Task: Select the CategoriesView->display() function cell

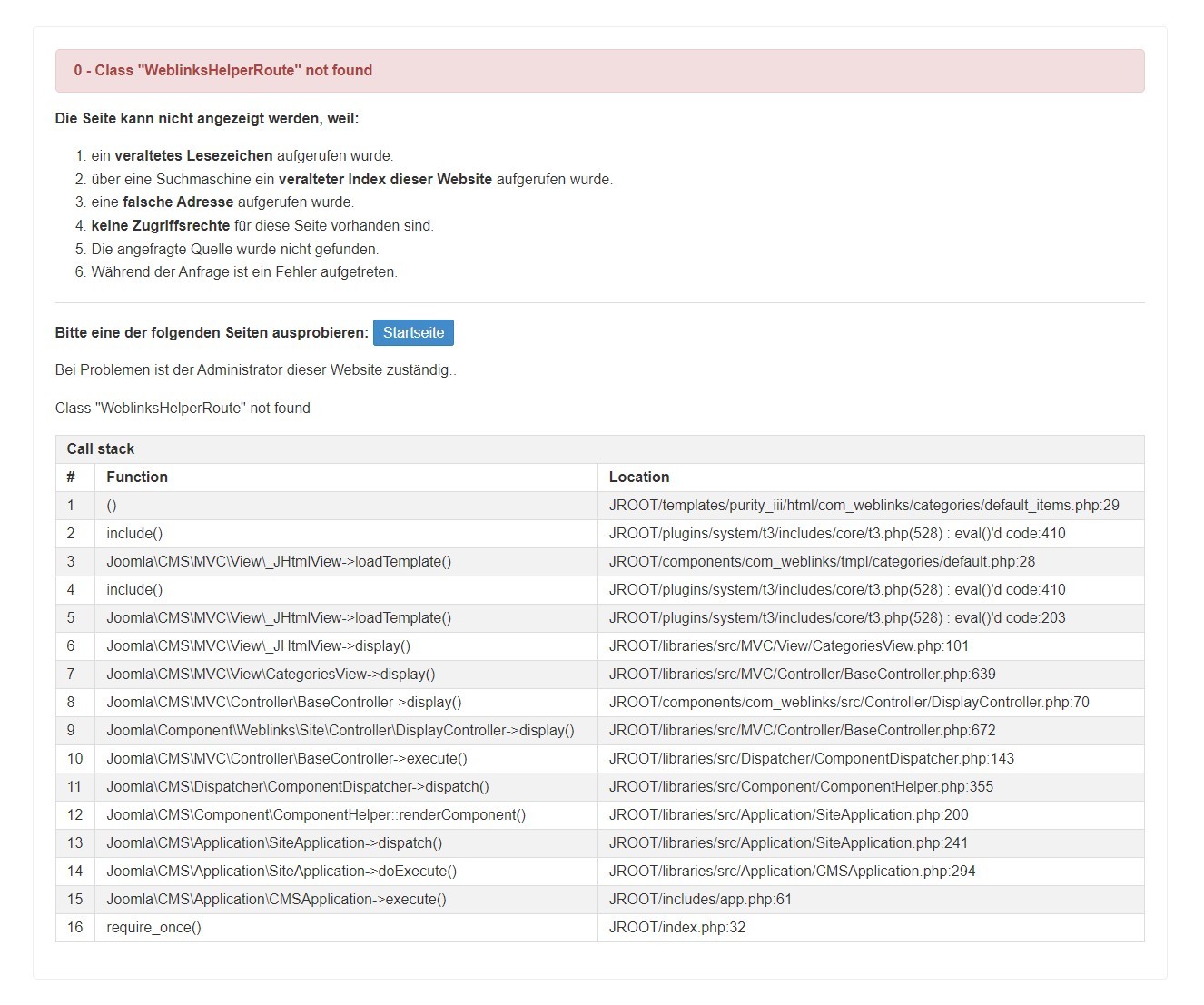Action: coord(271,674)
